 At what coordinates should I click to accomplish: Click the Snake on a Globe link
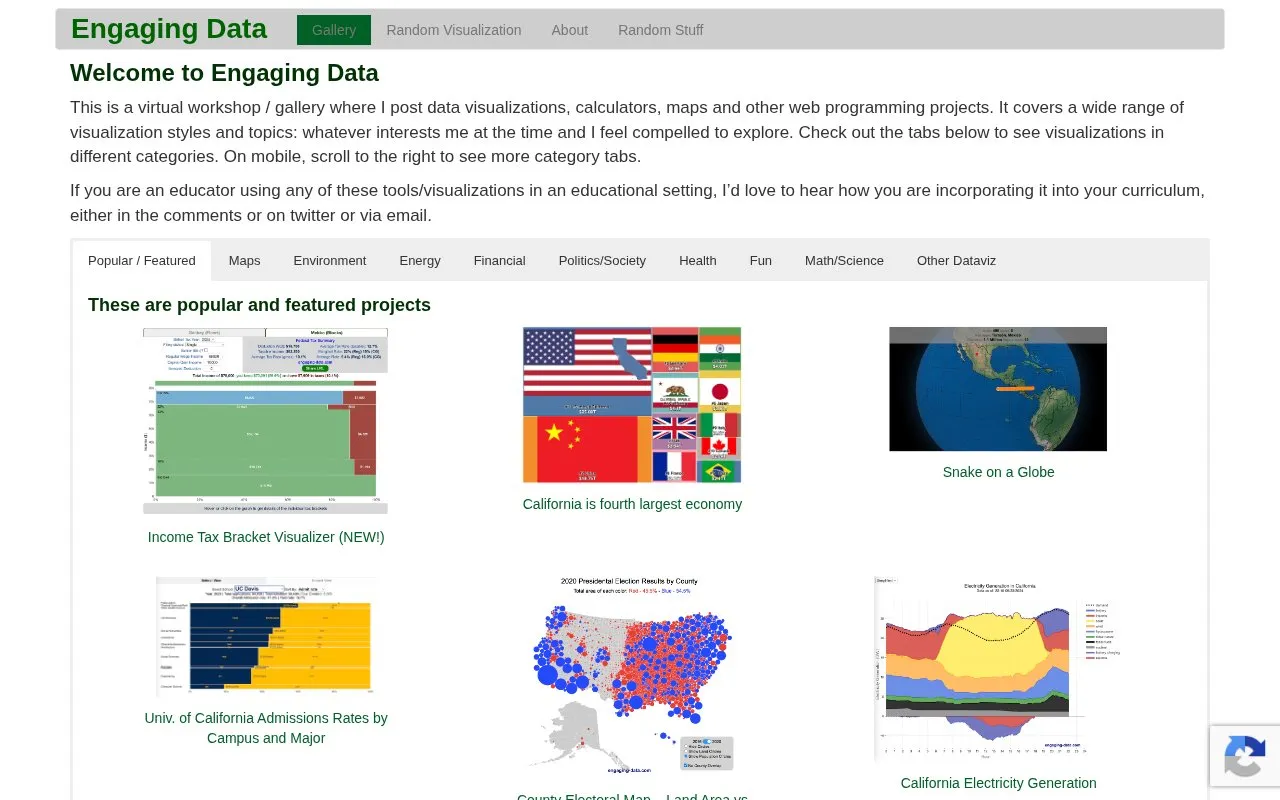point(998,472)
